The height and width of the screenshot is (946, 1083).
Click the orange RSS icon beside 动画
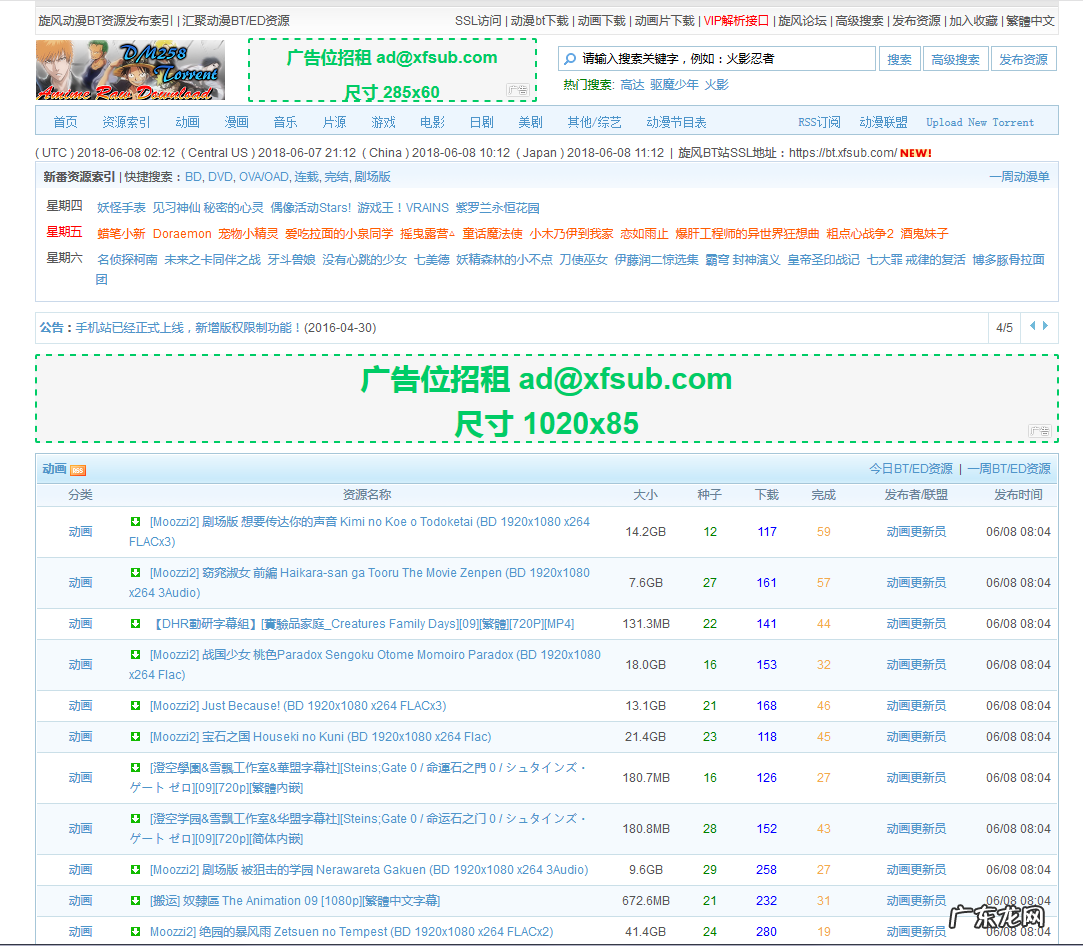[78, 470]
